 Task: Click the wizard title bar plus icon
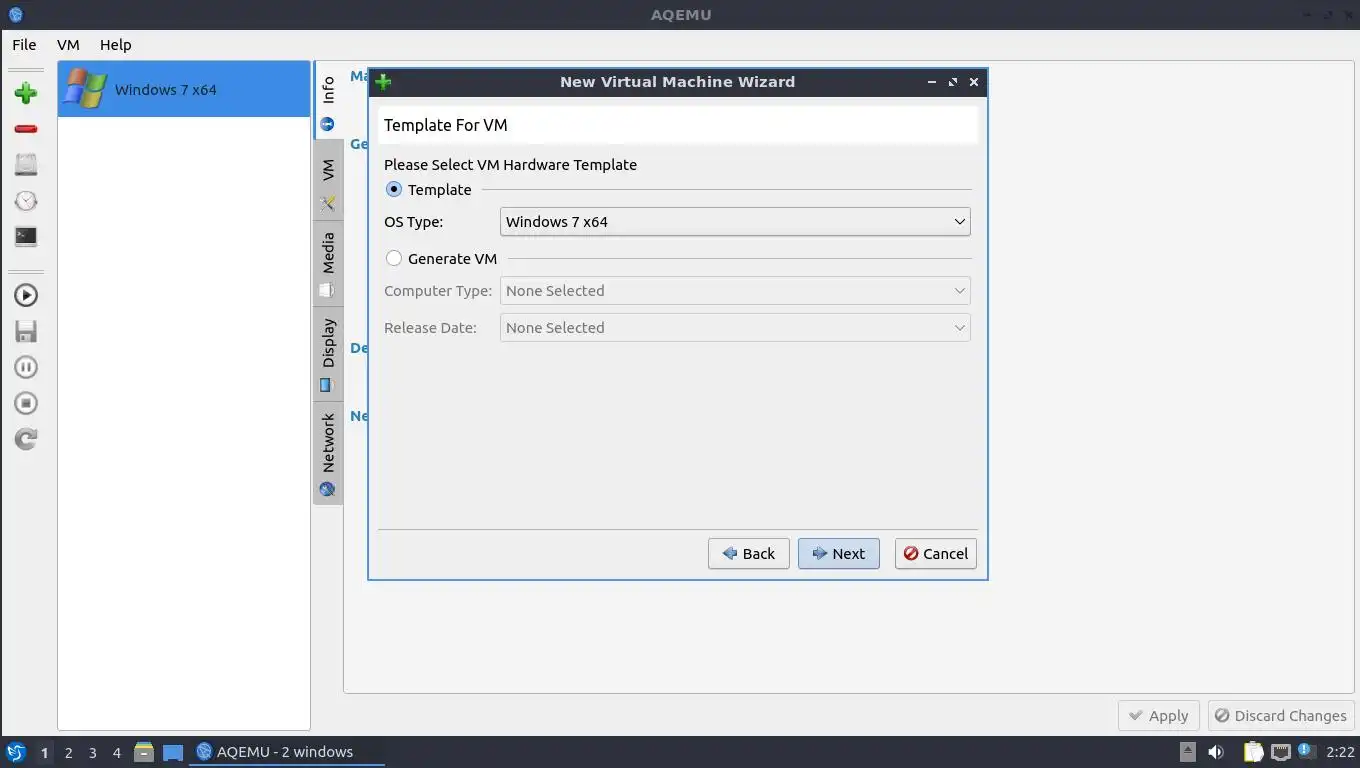pyautogui.click(x=383, y=82)
